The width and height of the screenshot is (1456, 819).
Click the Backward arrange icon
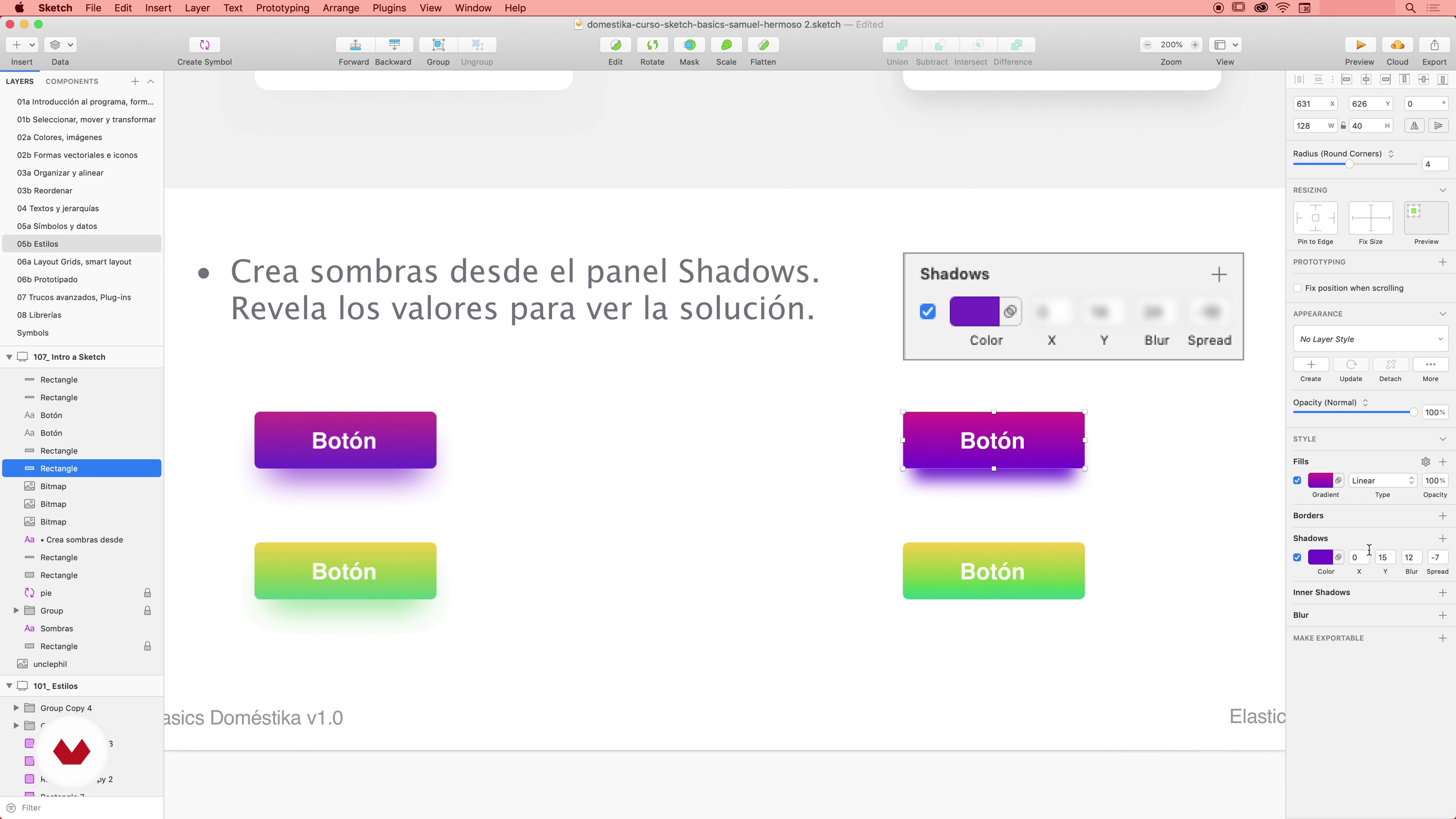coord(394,45)
